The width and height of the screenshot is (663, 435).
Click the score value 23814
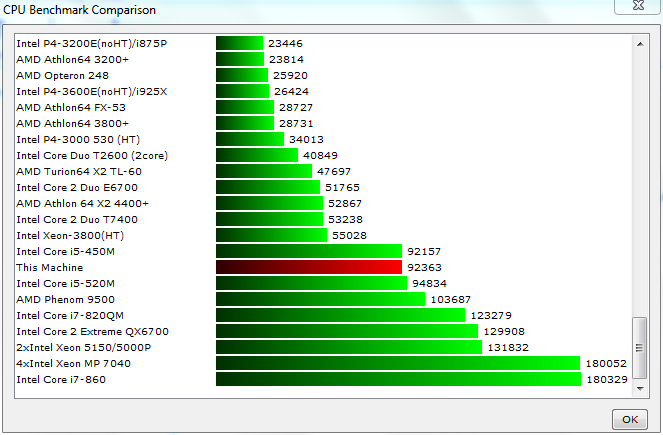[286, 60]
